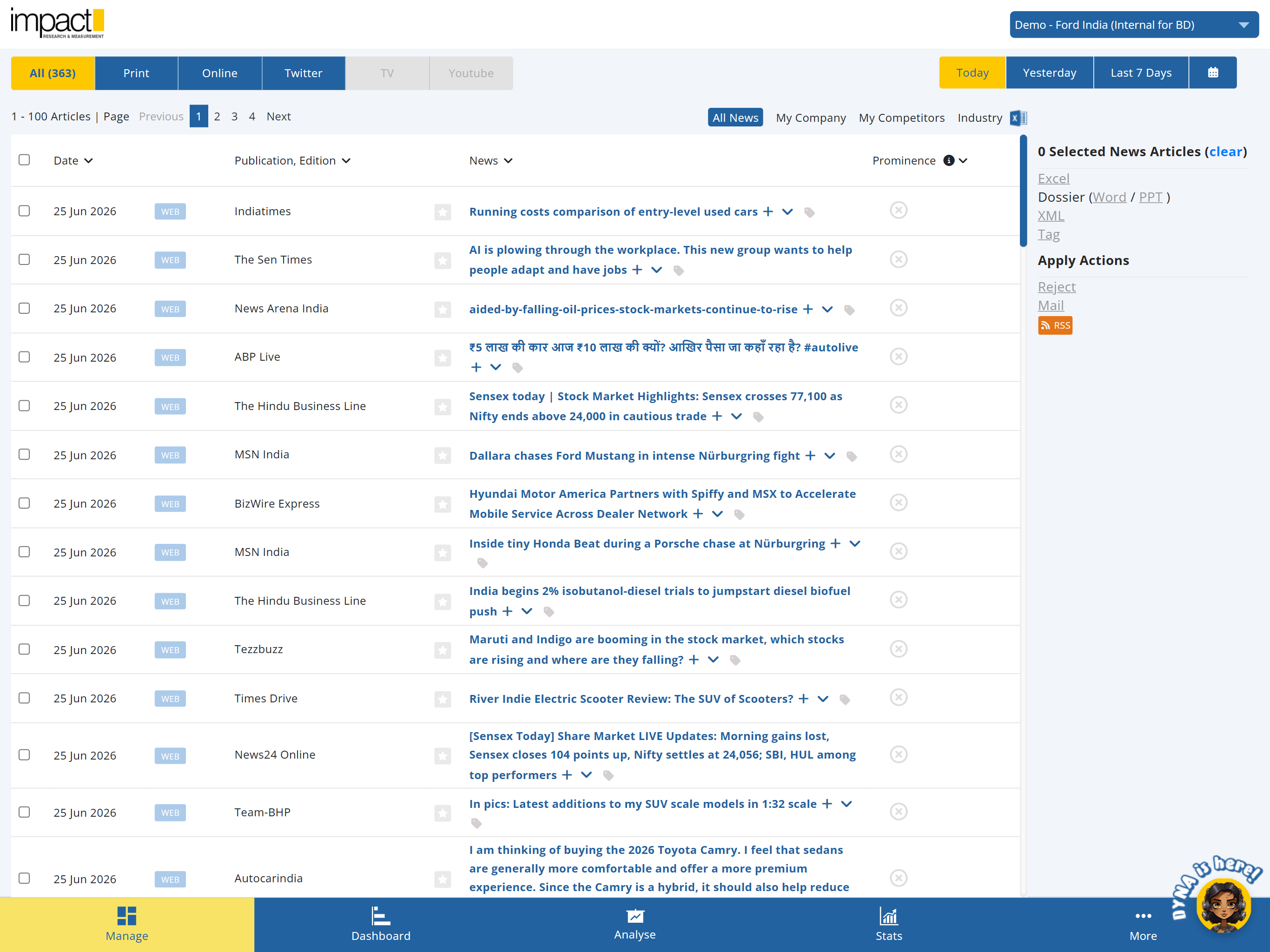Check the Indiatimes article checkbox

(24, 211)
